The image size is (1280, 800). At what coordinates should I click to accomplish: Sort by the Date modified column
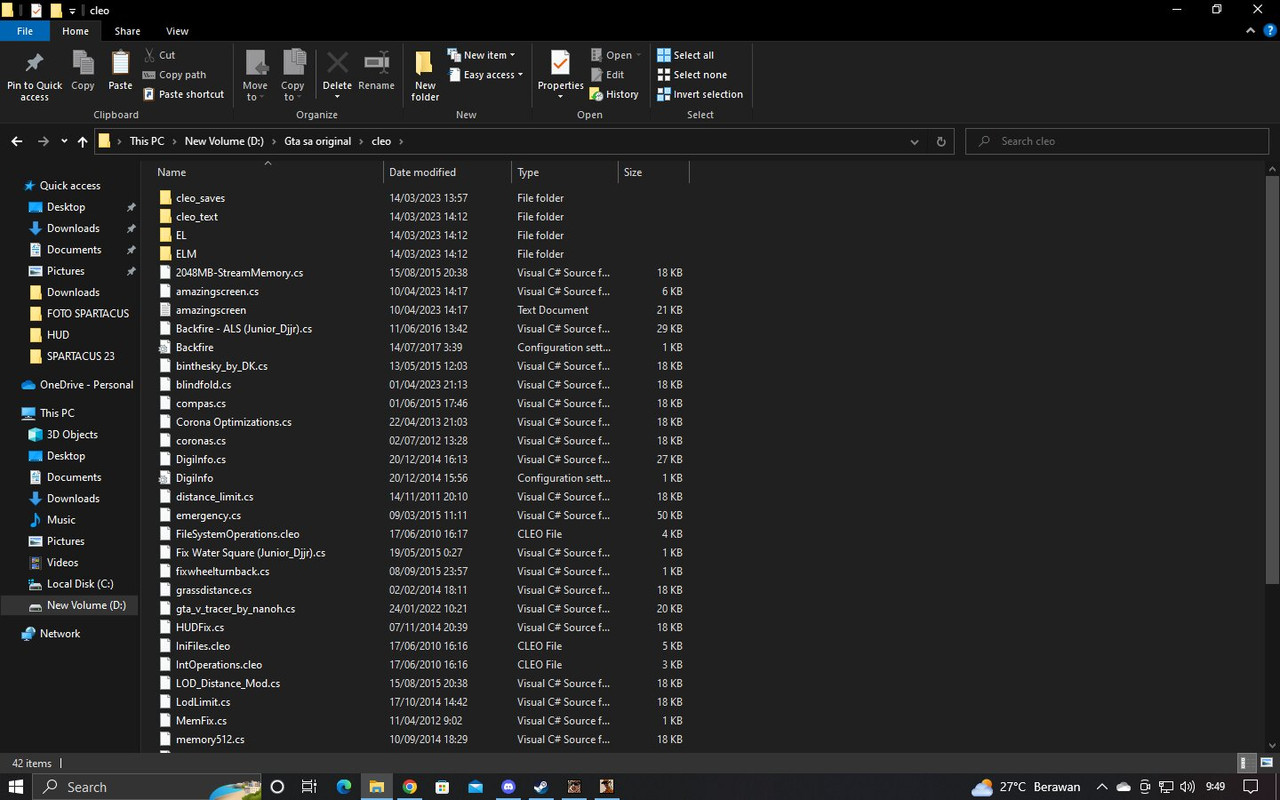(x=447, y=172)
